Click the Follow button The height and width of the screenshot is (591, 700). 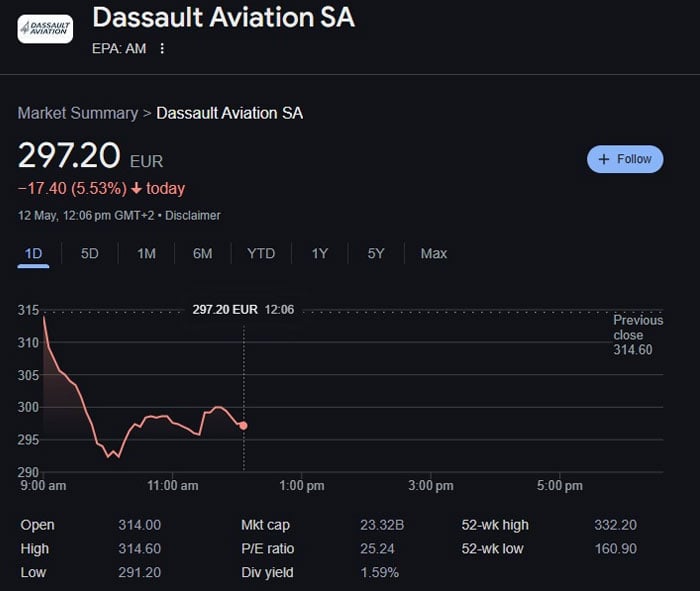[625, 159]
